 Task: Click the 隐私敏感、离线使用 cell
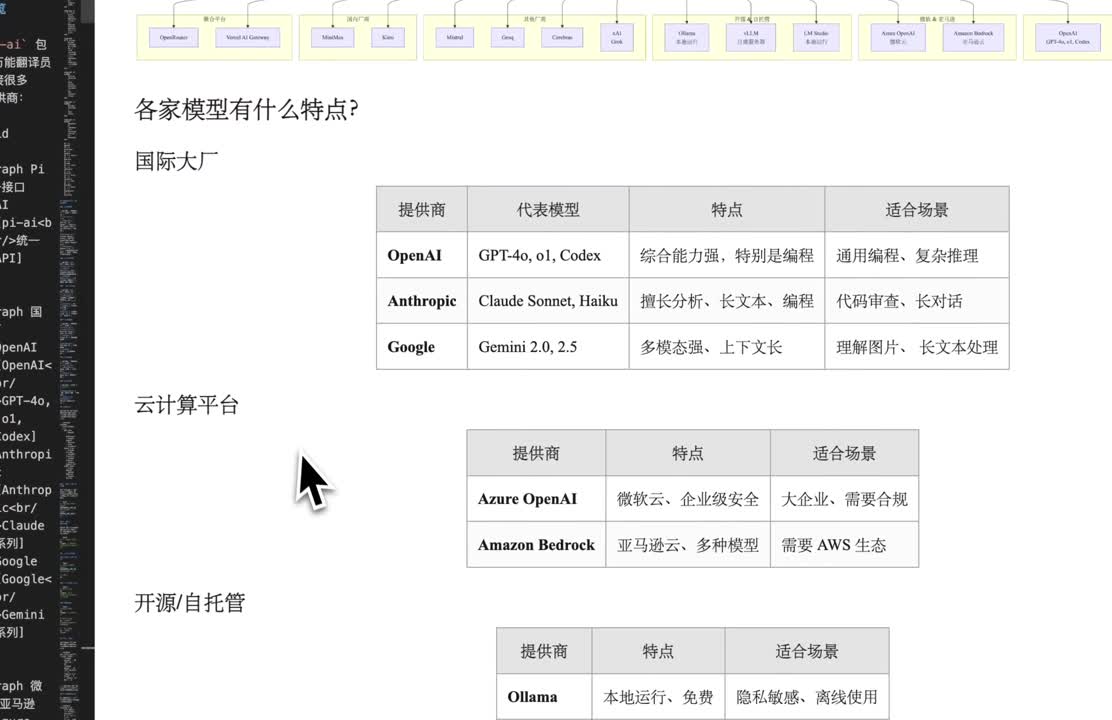(x=806, y=697)
